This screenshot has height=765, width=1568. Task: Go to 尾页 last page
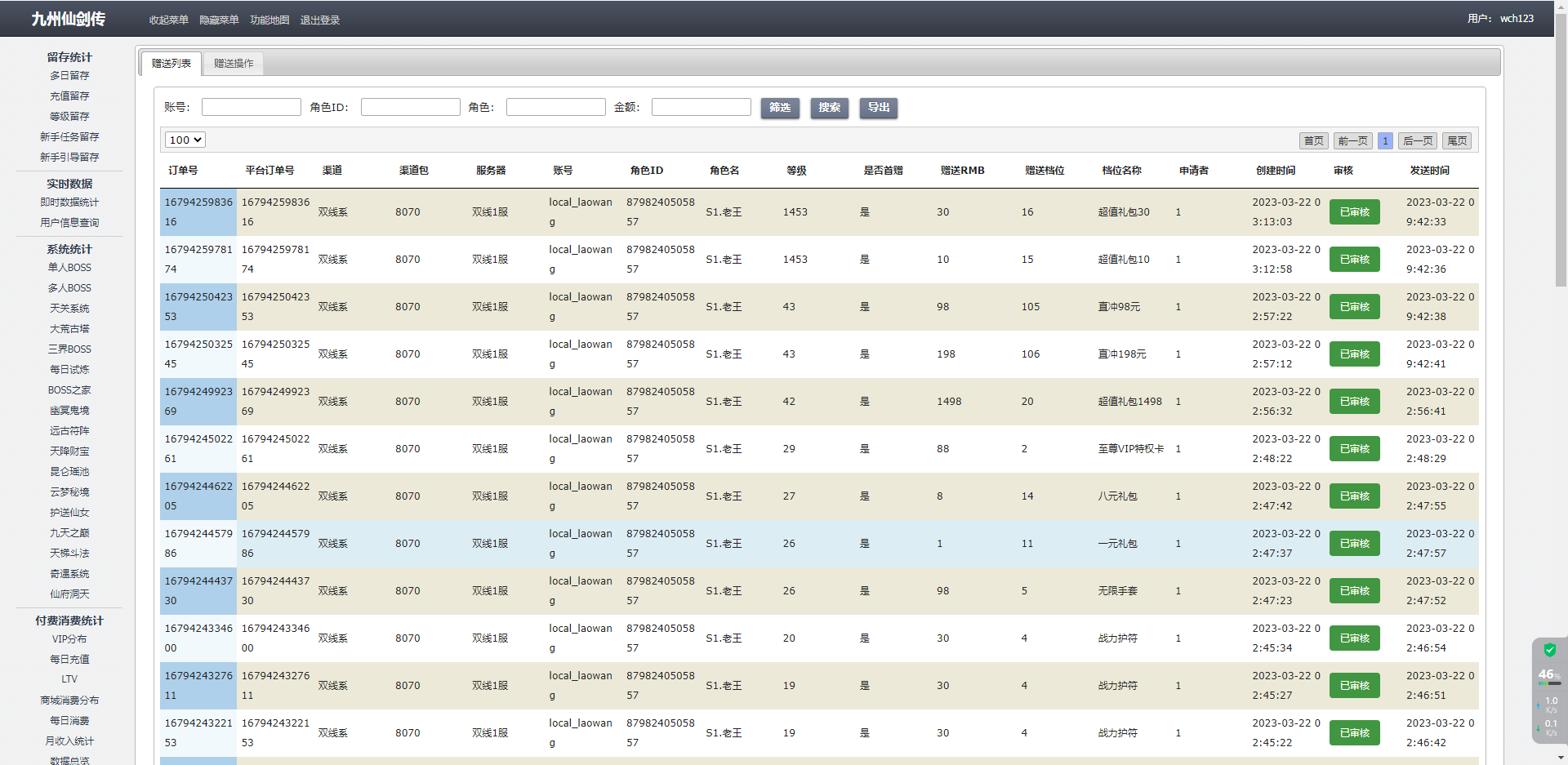(x=1457, y=140)
